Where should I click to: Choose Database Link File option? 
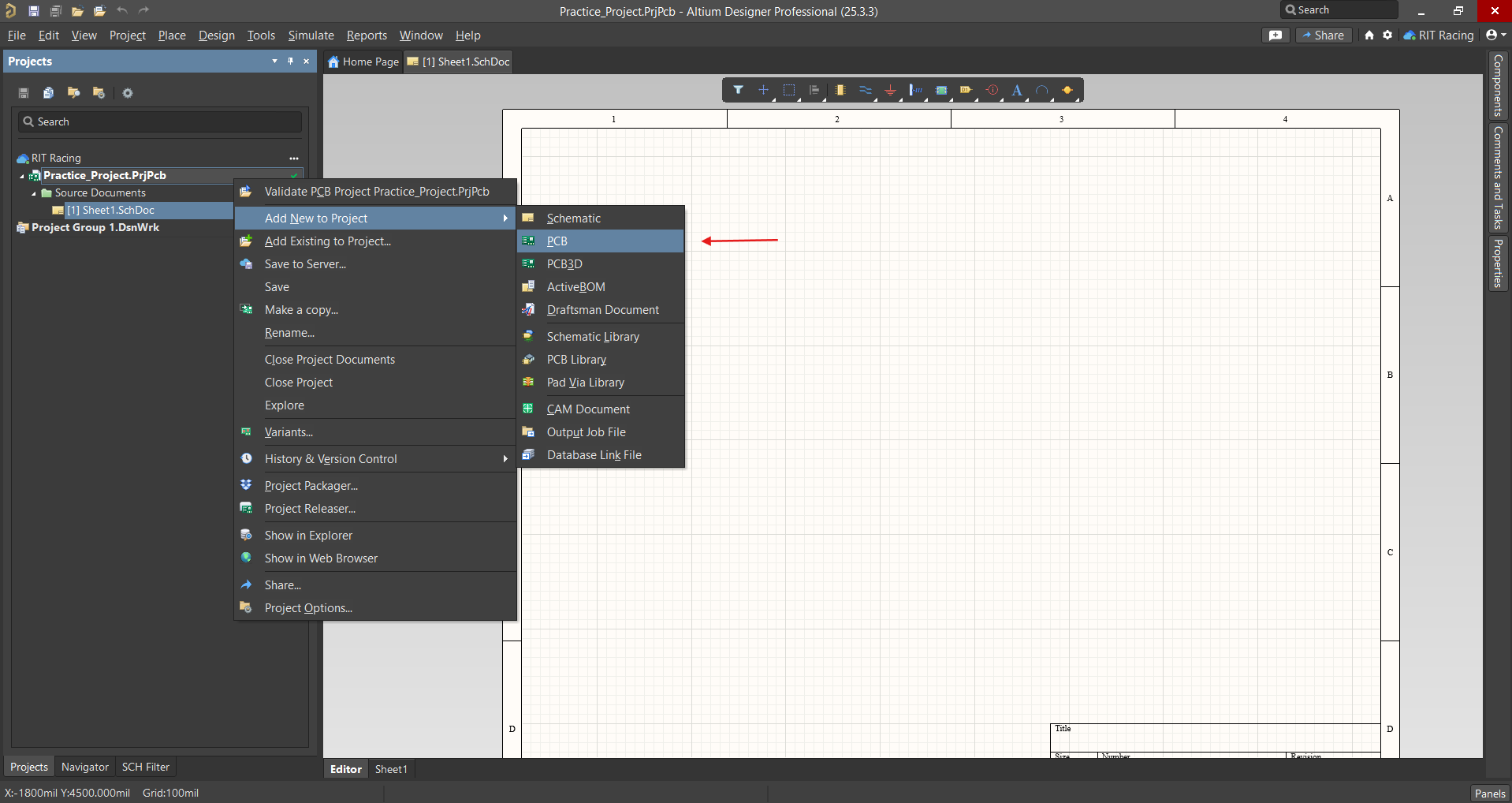601,455
